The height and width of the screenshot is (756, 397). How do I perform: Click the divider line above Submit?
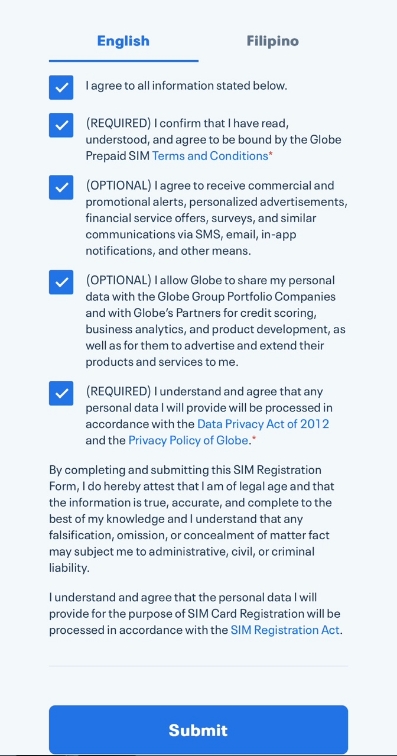(198, 666)
